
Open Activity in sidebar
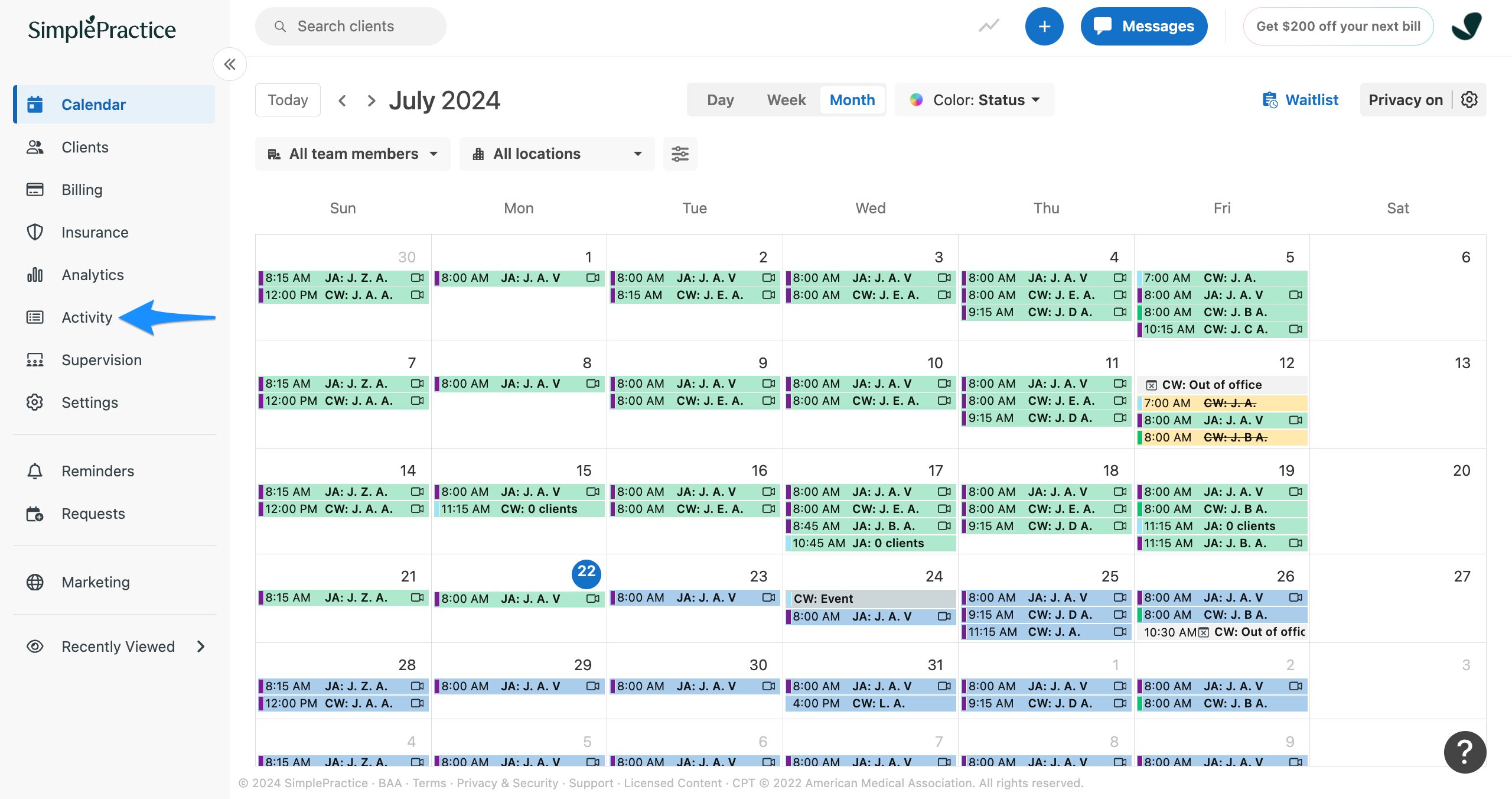coord(87,317)
